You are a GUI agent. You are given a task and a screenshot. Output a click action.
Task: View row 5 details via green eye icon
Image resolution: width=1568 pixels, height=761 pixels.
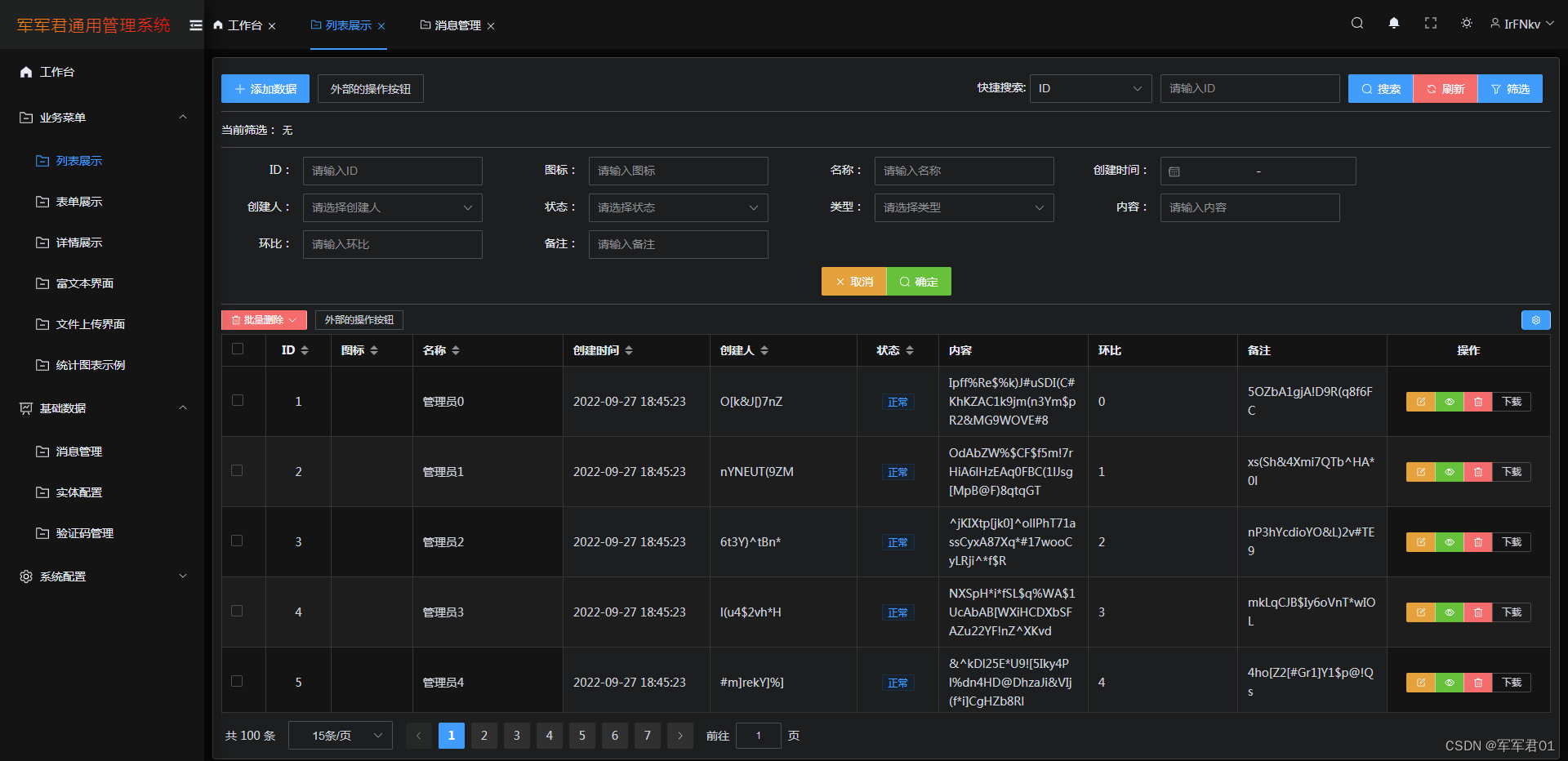1449,683
